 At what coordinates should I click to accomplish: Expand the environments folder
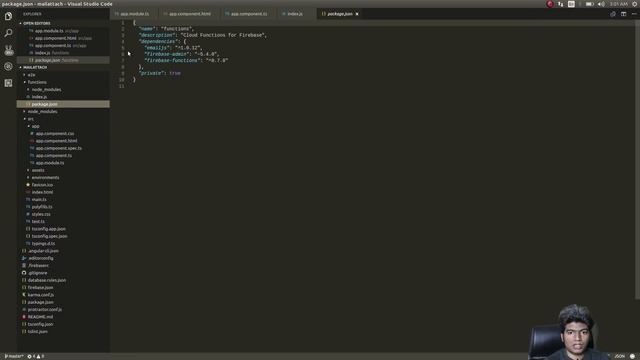tap(45, 178)
